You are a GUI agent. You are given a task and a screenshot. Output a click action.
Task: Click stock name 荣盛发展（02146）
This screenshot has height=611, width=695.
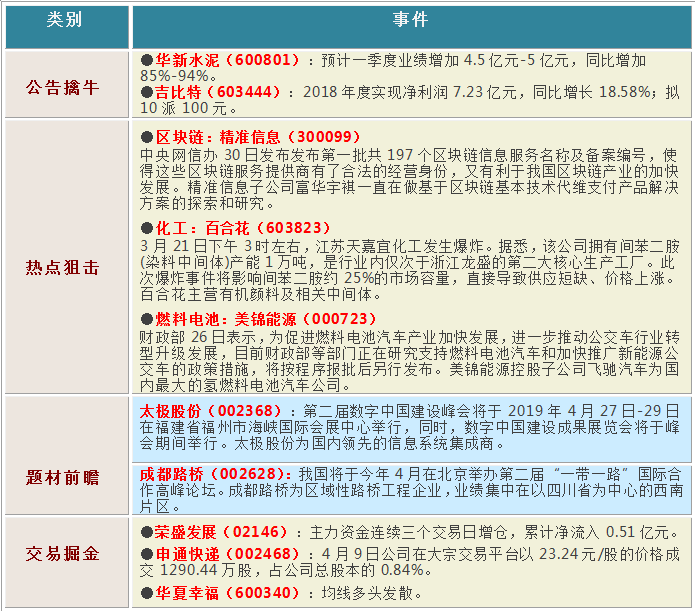[221, 532]
